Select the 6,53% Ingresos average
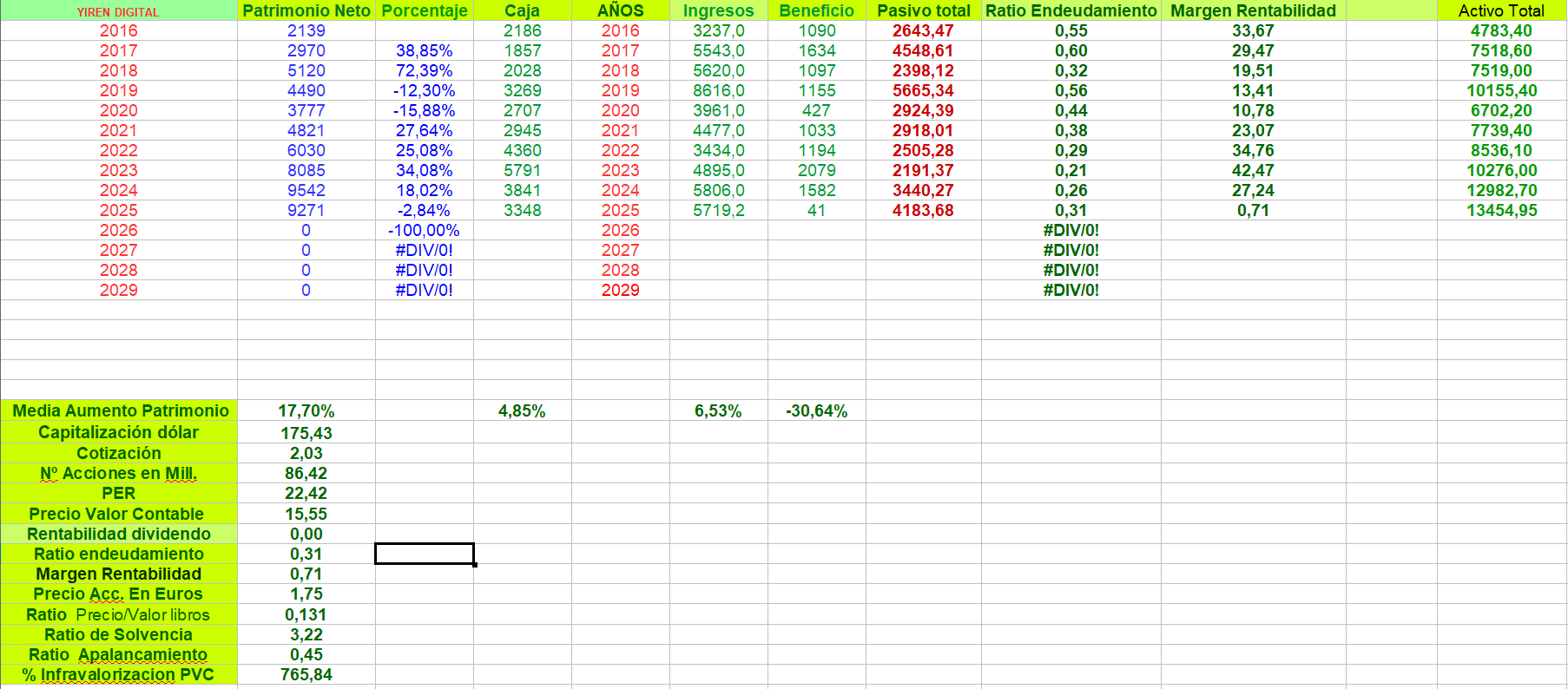This screenshot has height=689, width=1568. click(x=719, y=411)
